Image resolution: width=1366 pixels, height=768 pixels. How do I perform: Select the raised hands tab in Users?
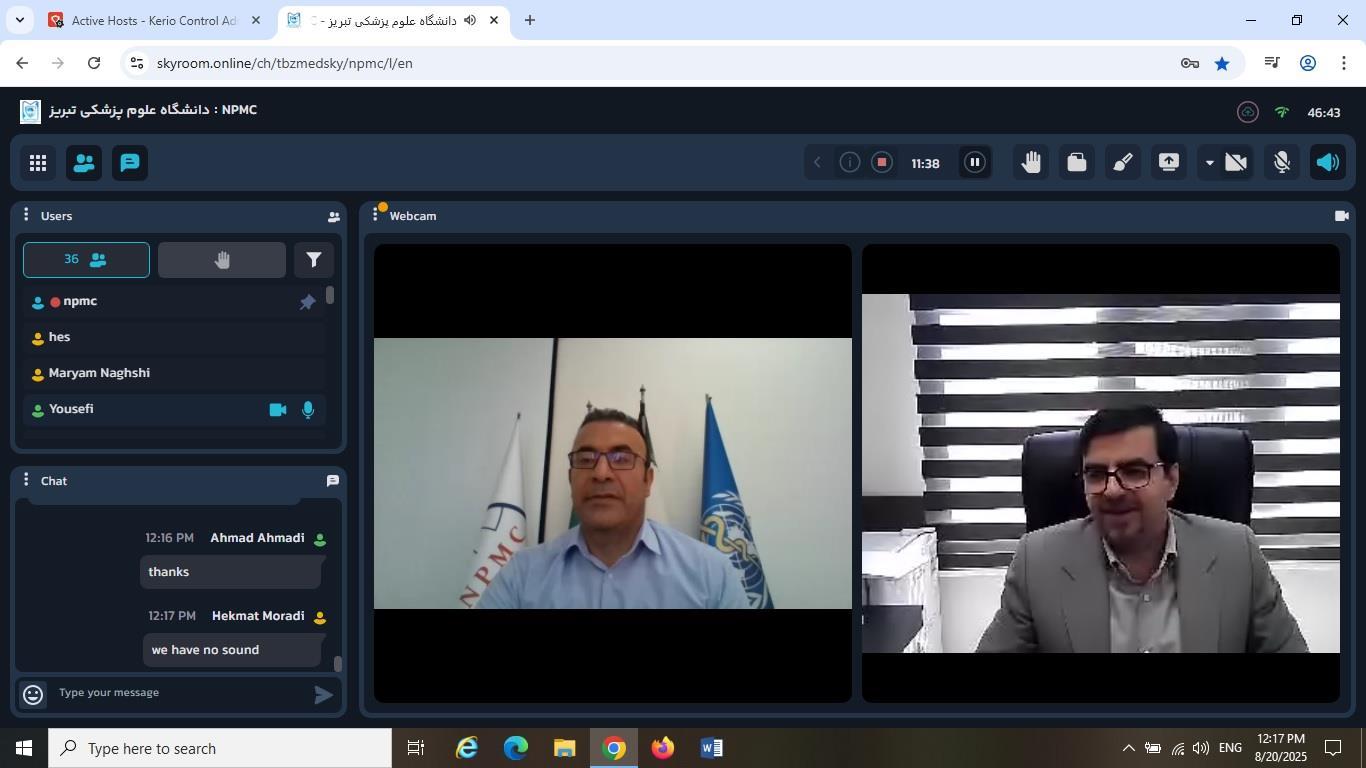pyautogui.click(x=222, y=260)
